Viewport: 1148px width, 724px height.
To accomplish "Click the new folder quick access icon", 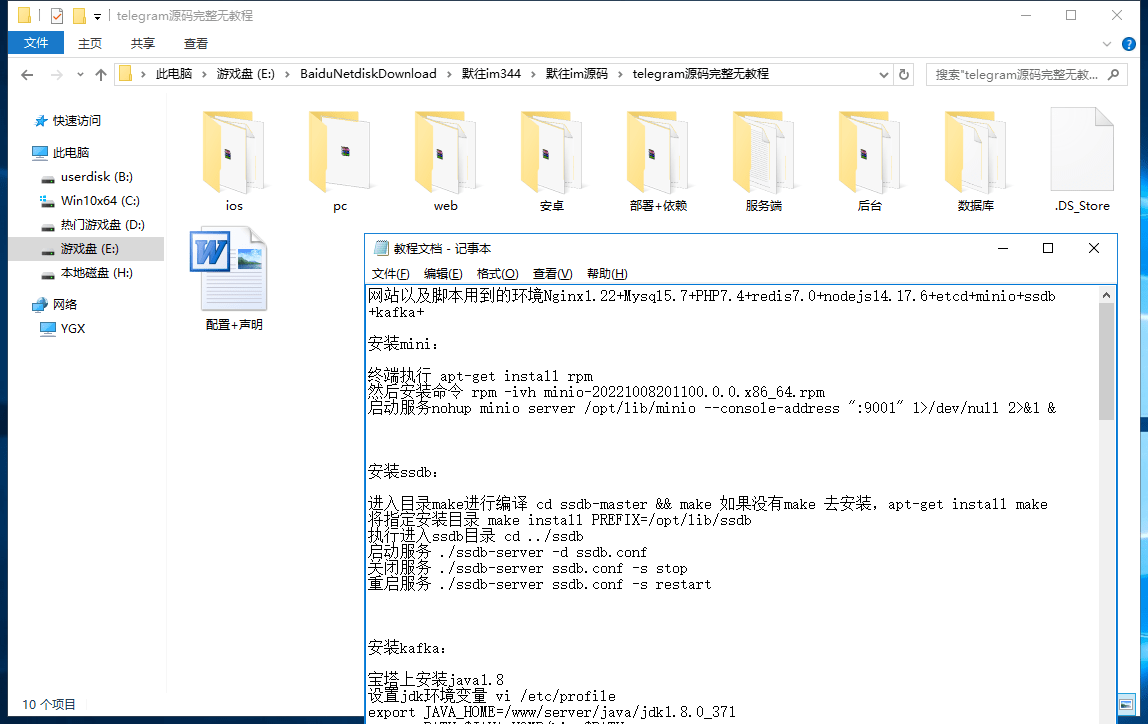I will [78, 15].
